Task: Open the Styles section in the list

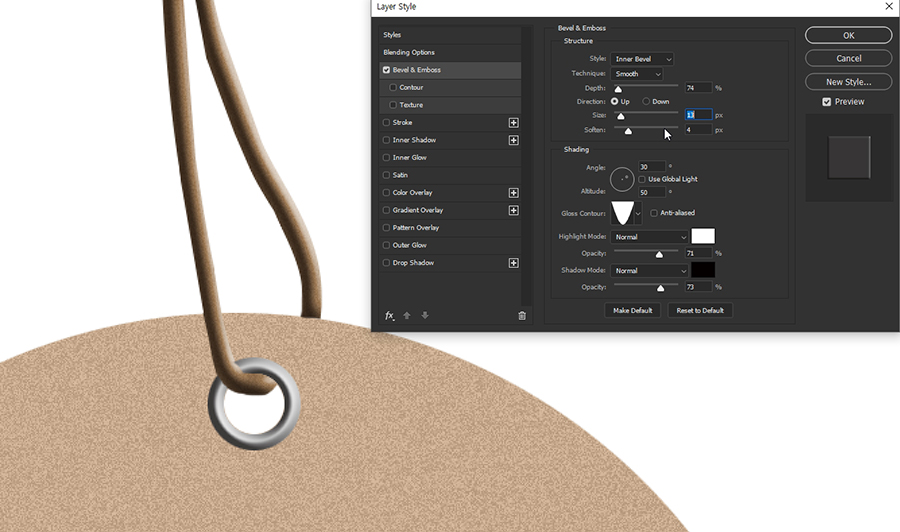Action: [x=450, y=35]
